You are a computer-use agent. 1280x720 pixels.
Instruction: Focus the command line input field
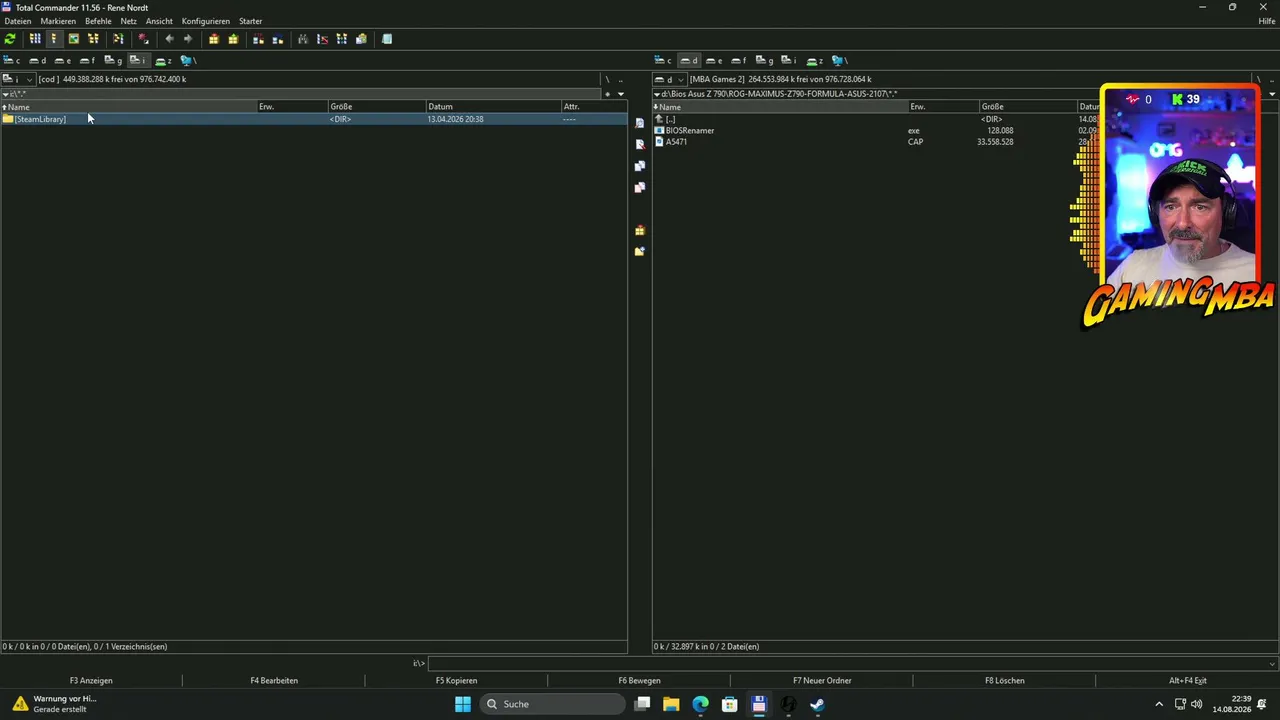(x=853, y=663)
